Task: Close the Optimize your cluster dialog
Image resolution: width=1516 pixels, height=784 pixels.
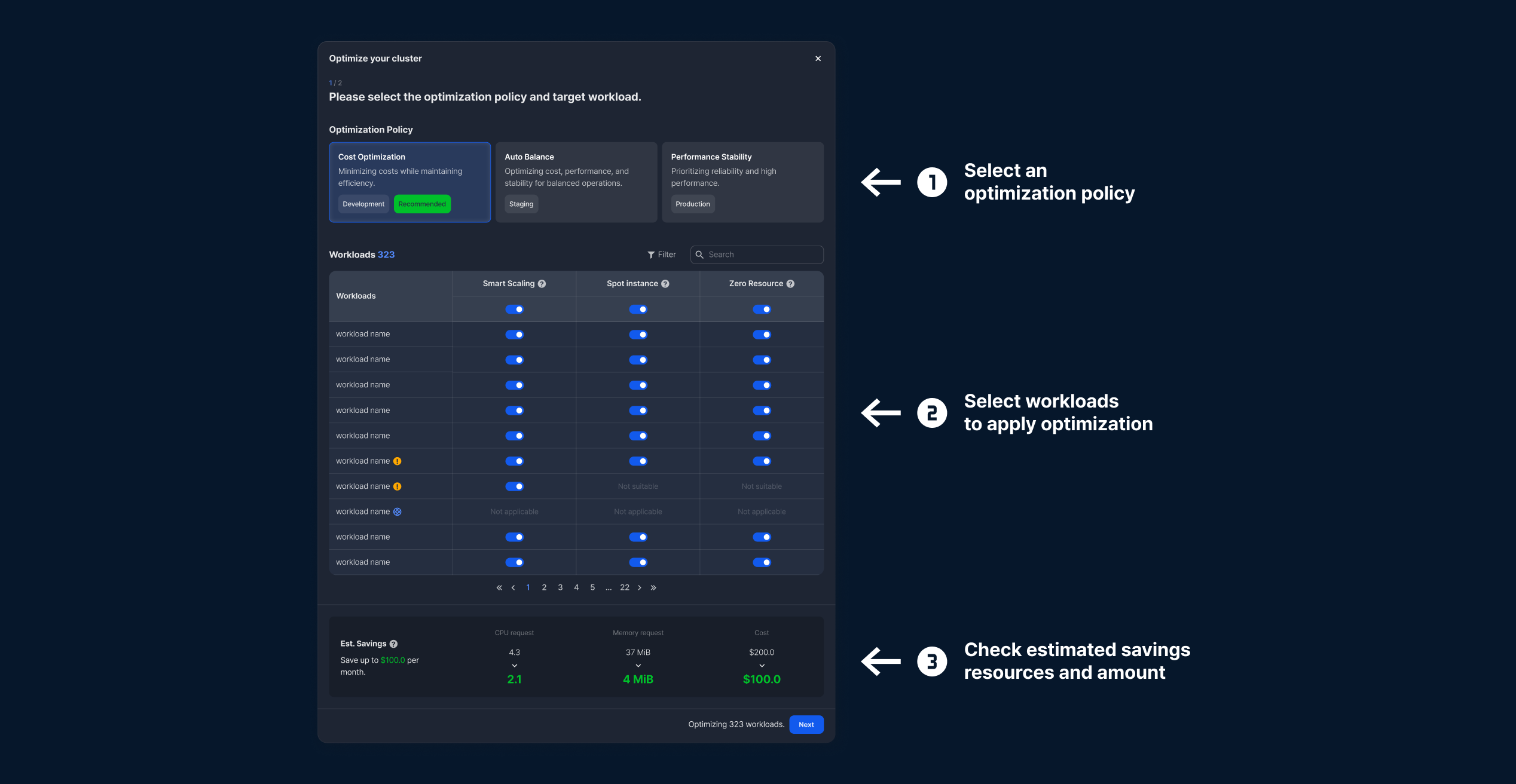Action: (818, 59)
